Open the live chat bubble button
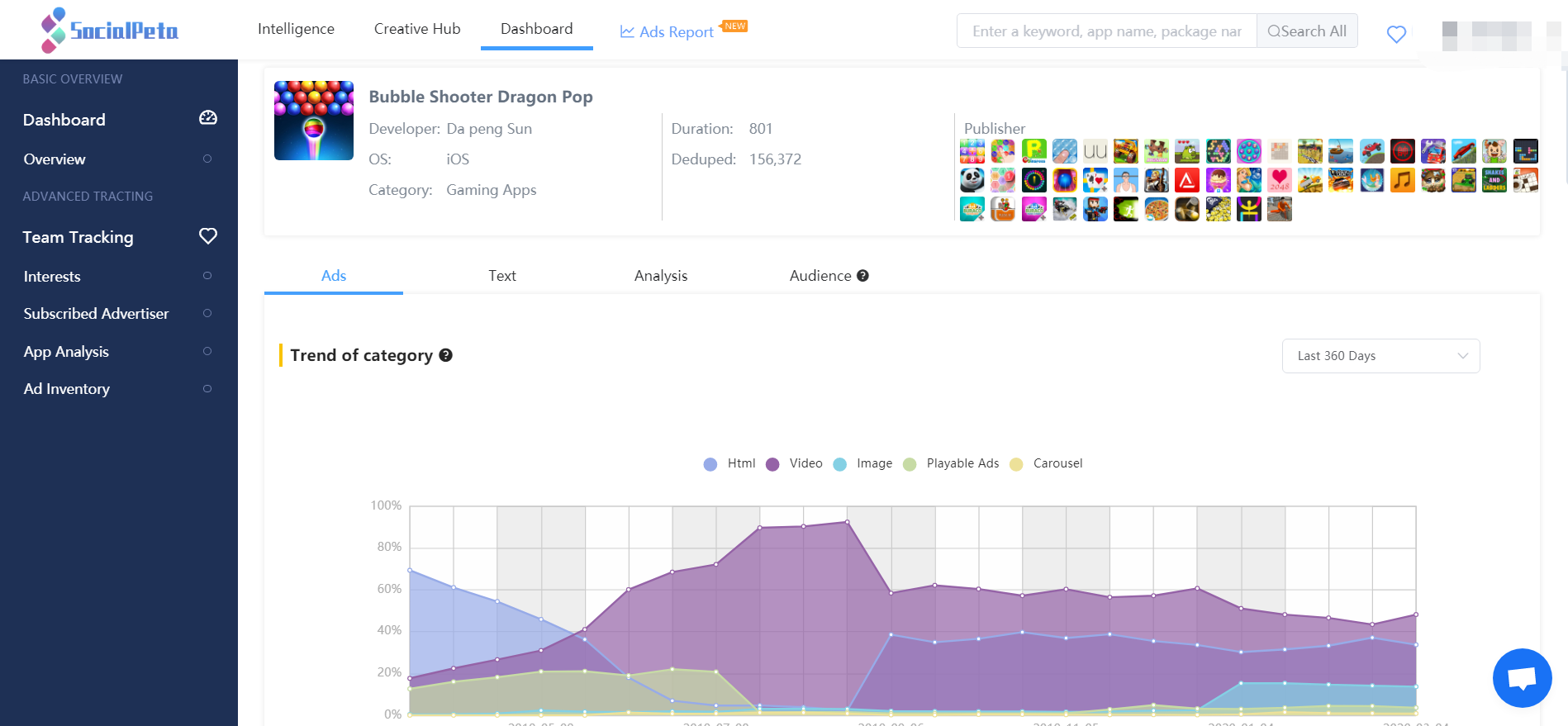Screen dimensions: 1568x726 (1522, 678)
